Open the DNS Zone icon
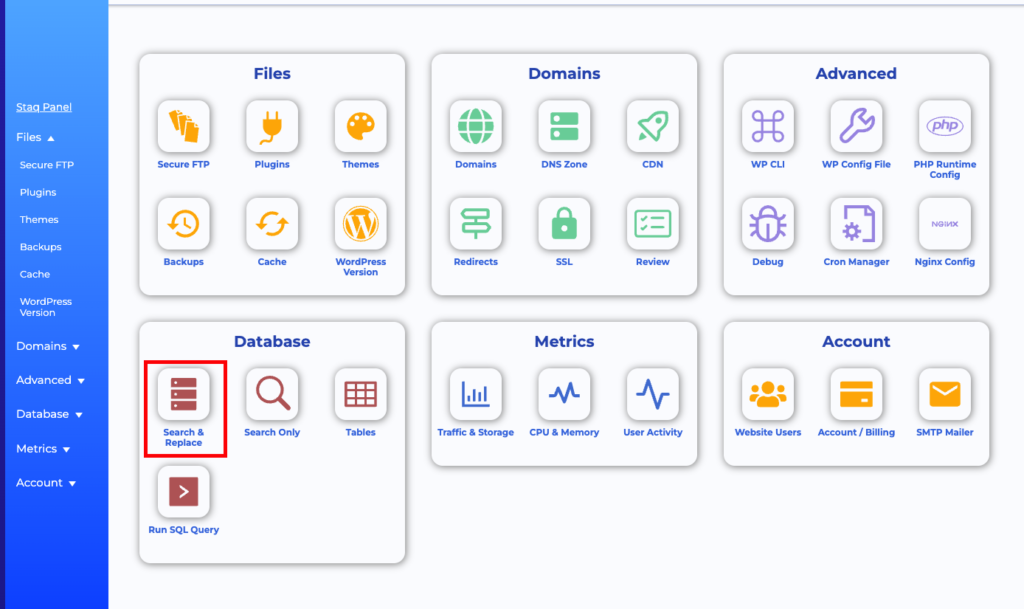Image resolution: width=1024 pixels, height=609 pixels. tap(564, 127)
